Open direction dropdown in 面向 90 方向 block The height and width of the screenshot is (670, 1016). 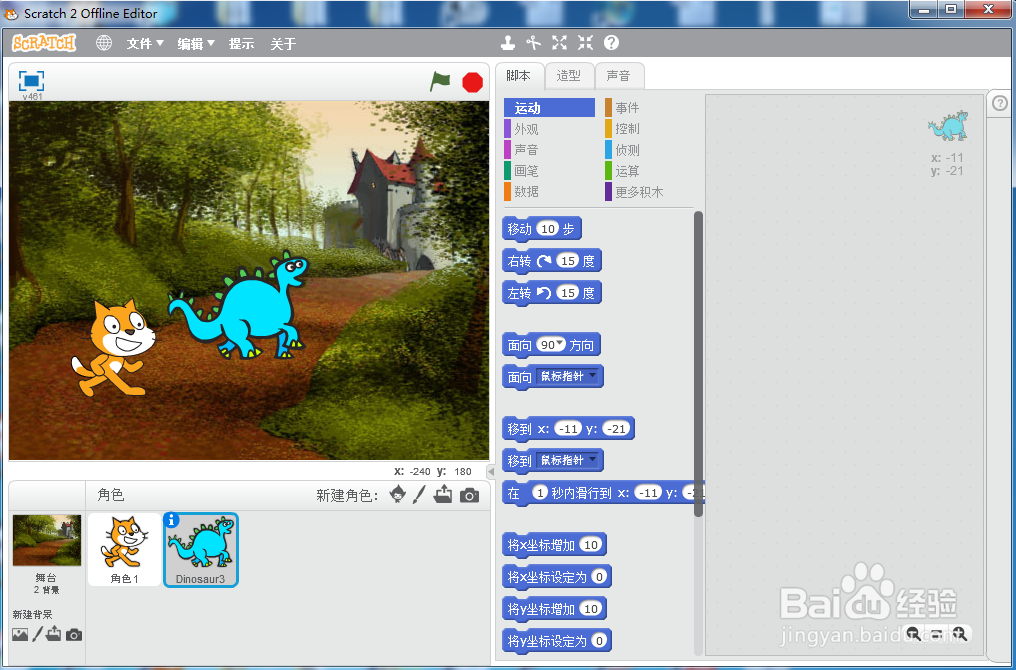coord(561,343)
